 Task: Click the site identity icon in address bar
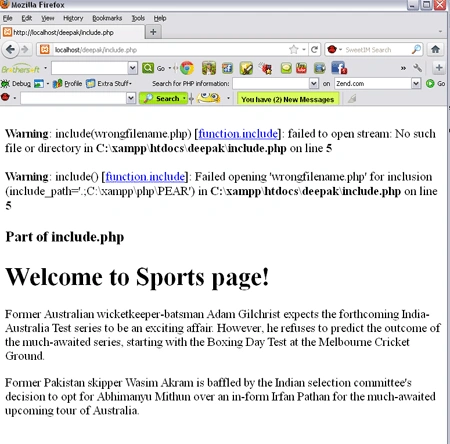44,50
